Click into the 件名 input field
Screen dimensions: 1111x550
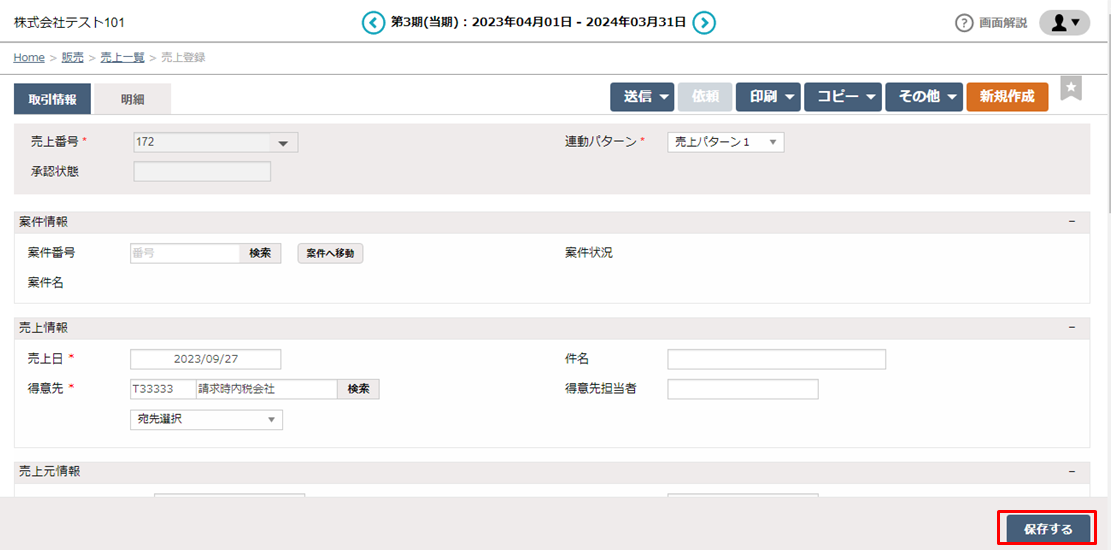coord(776,359)
